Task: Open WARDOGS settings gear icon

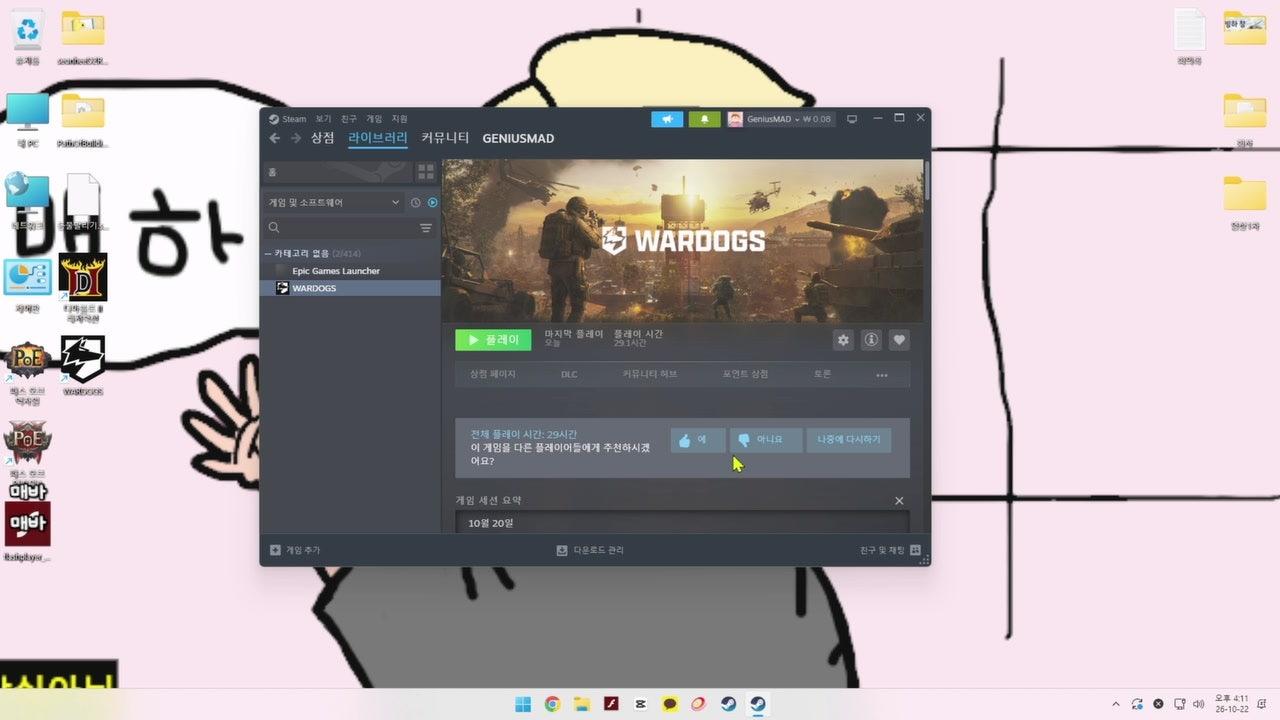Action: (843, 340)
